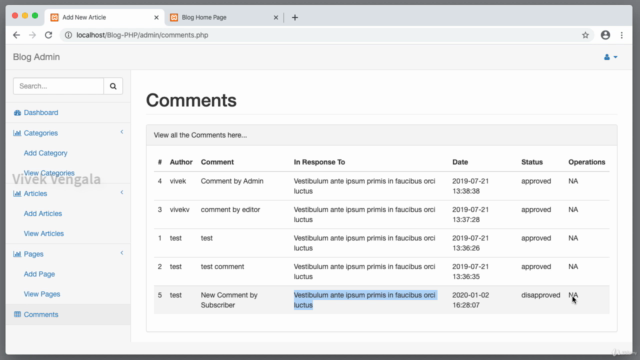Viewport: 640px width, 360px height.
Task: Click the Categories chart icon
Action: click(x=17, y=133)
